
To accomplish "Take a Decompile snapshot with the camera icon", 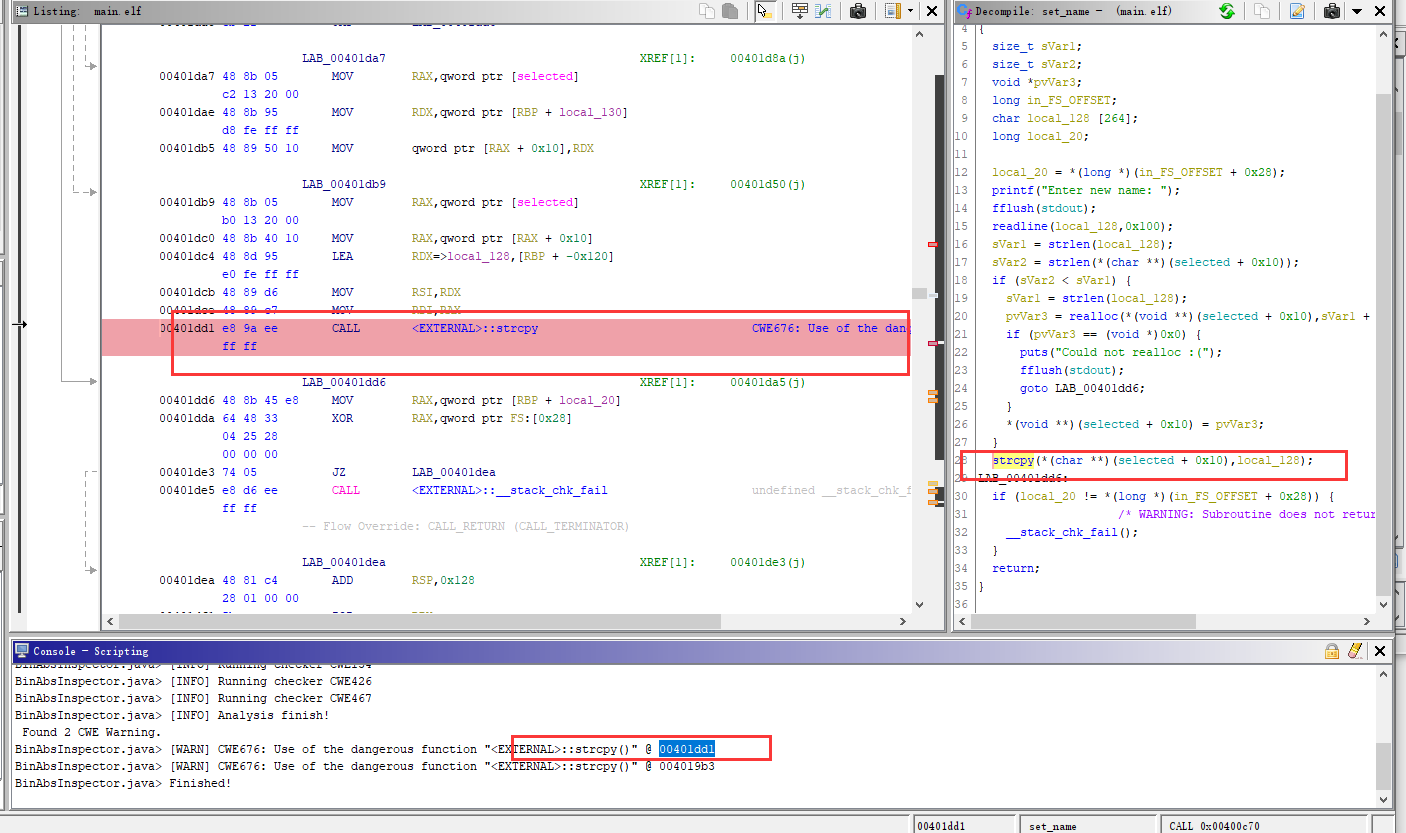I will coord(1332,11).
